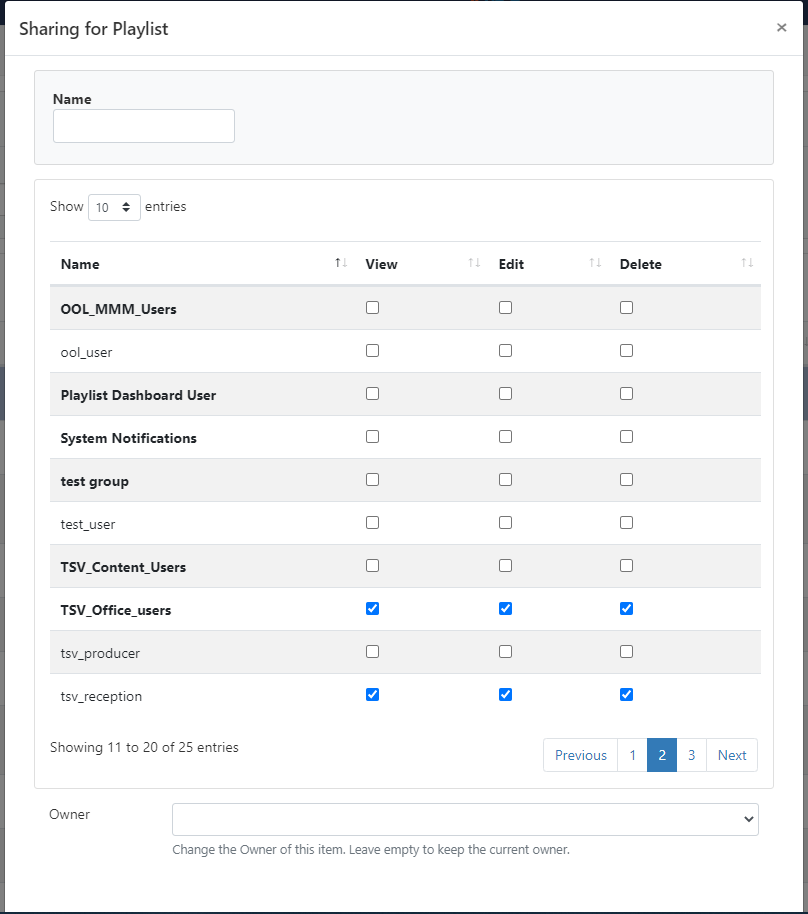The image size is (808, 914).
Task: Select Delete checkbox for TSV_Content_Users
Action: click(627, 566)
